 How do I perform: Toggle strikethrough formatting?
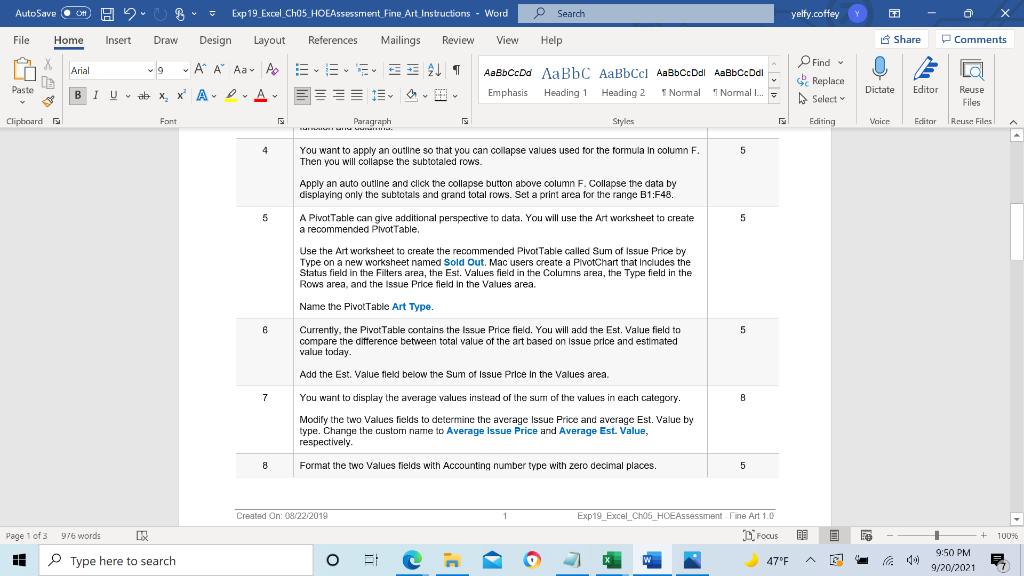click(144, 95)
